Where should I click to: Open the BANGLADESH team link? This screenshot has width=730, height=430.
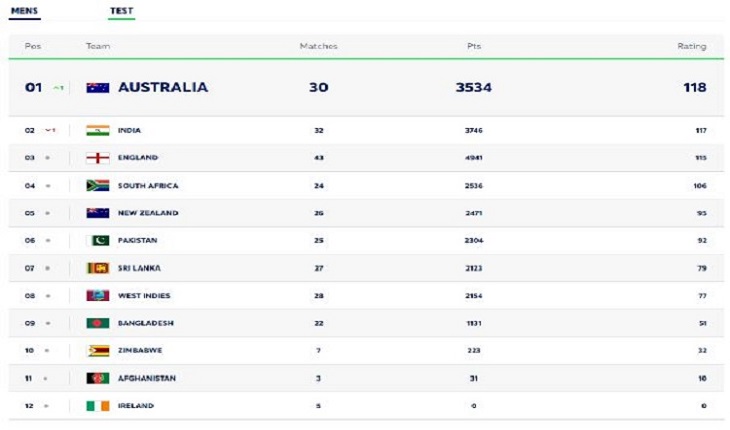click(x=146, y=323)
